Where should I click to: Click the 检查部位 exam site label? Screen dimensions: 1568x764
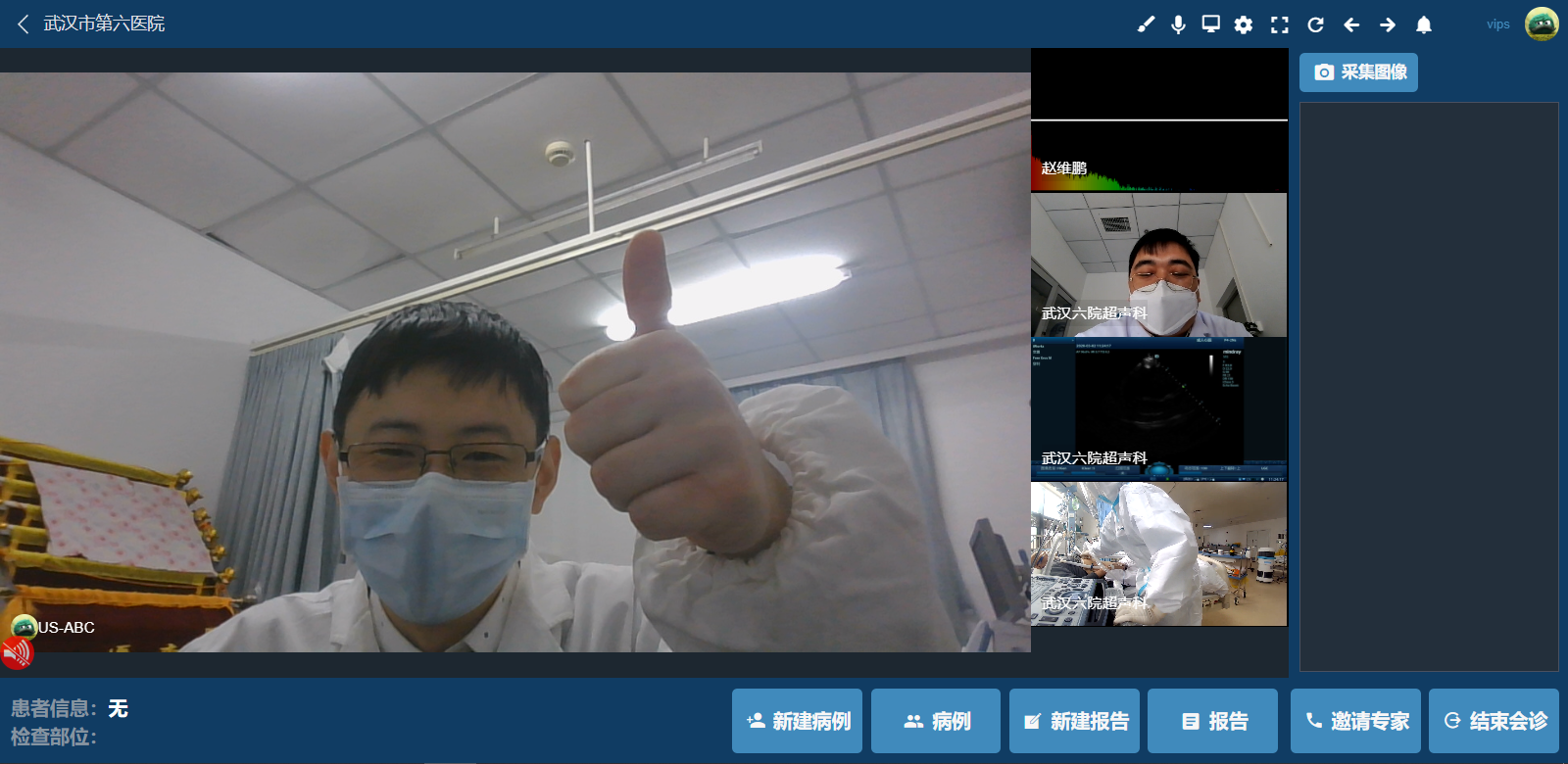click(54, 737)
